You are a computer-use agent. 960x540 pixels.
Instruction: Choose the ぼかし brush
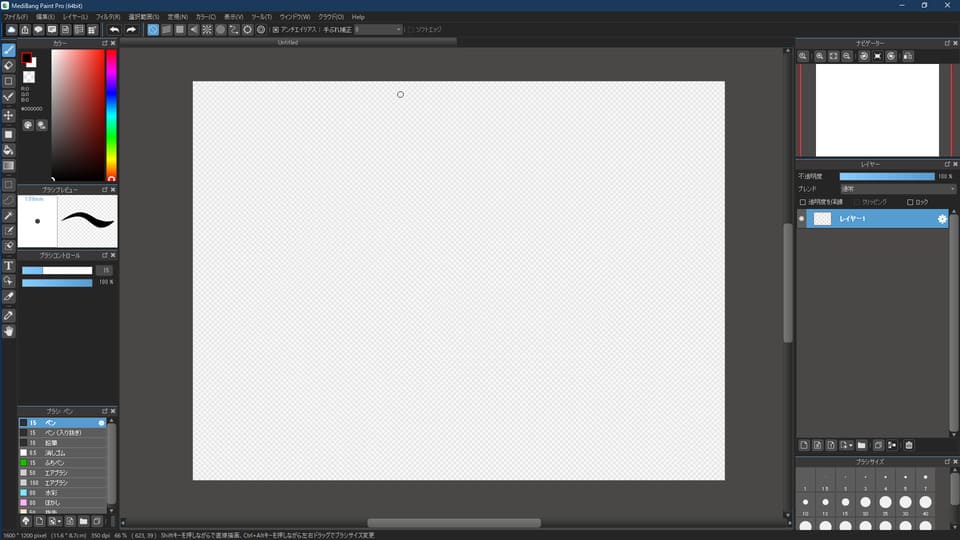click(62, 503)
